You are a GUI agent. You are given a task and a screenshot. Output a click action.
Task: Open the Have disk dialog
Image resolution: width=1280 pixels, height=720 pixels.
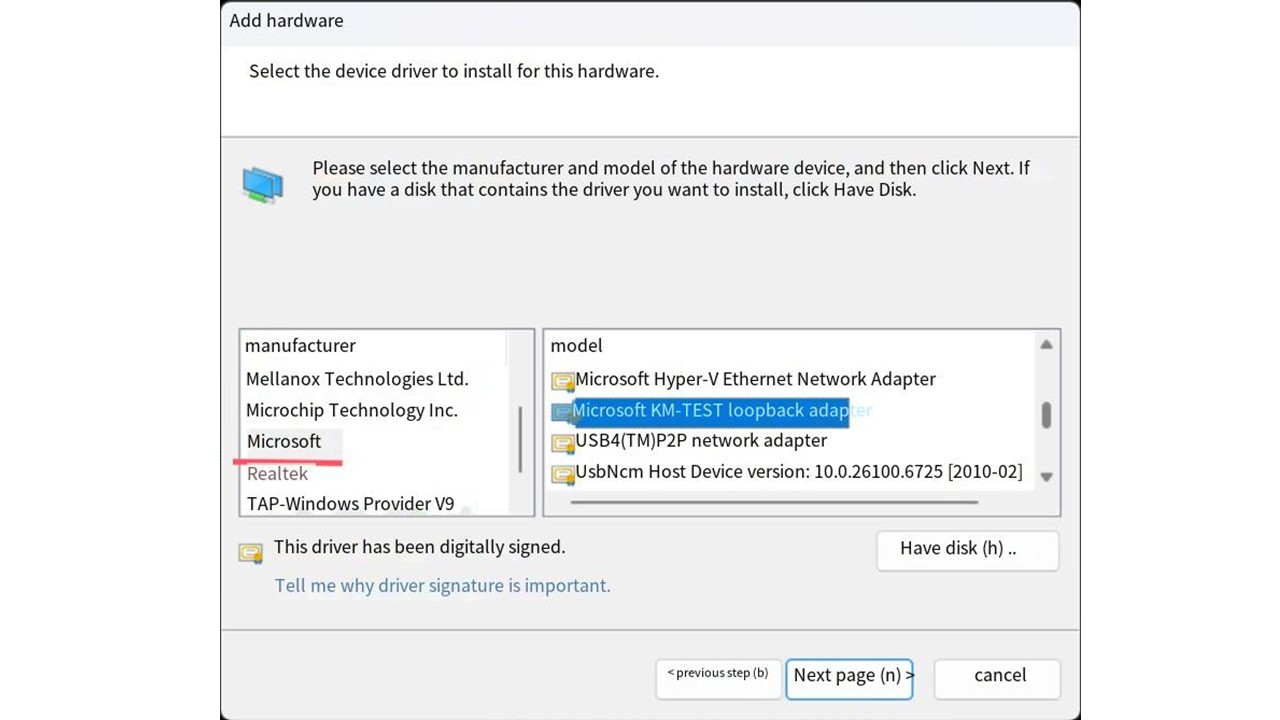966,549
